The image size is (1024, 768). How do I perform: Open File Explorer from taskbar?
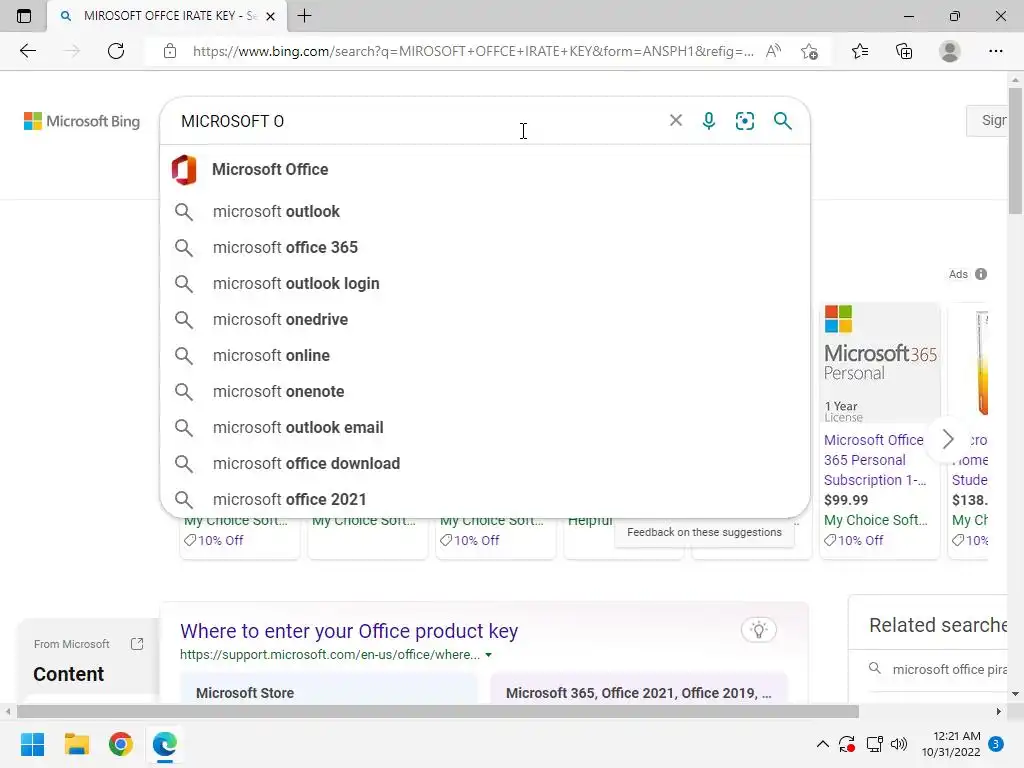(x=76, y=744)
